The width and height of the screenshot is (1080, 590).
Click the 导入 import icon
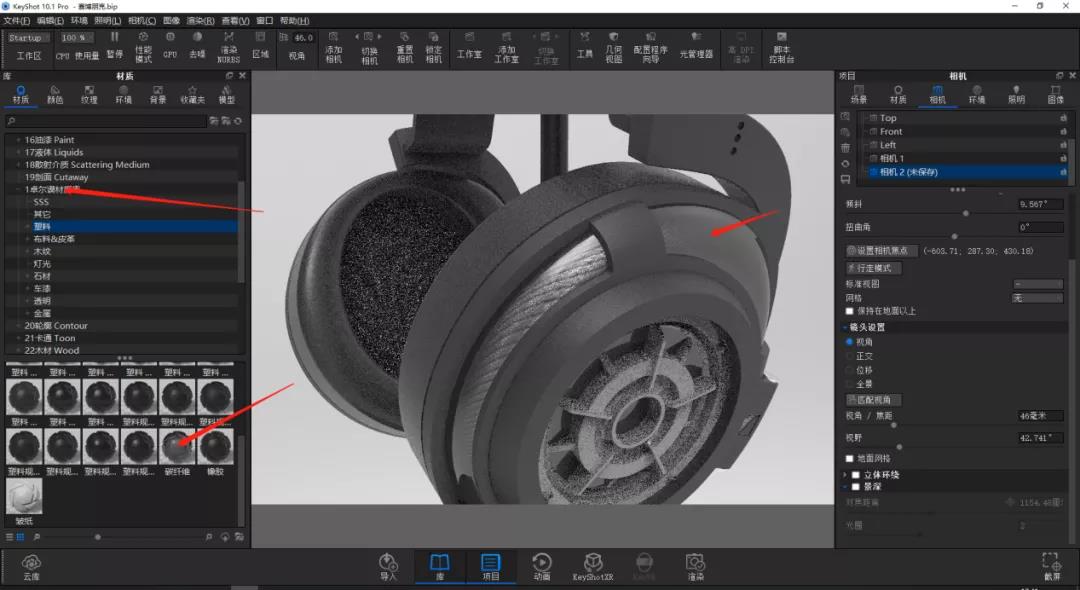(388, 567)
